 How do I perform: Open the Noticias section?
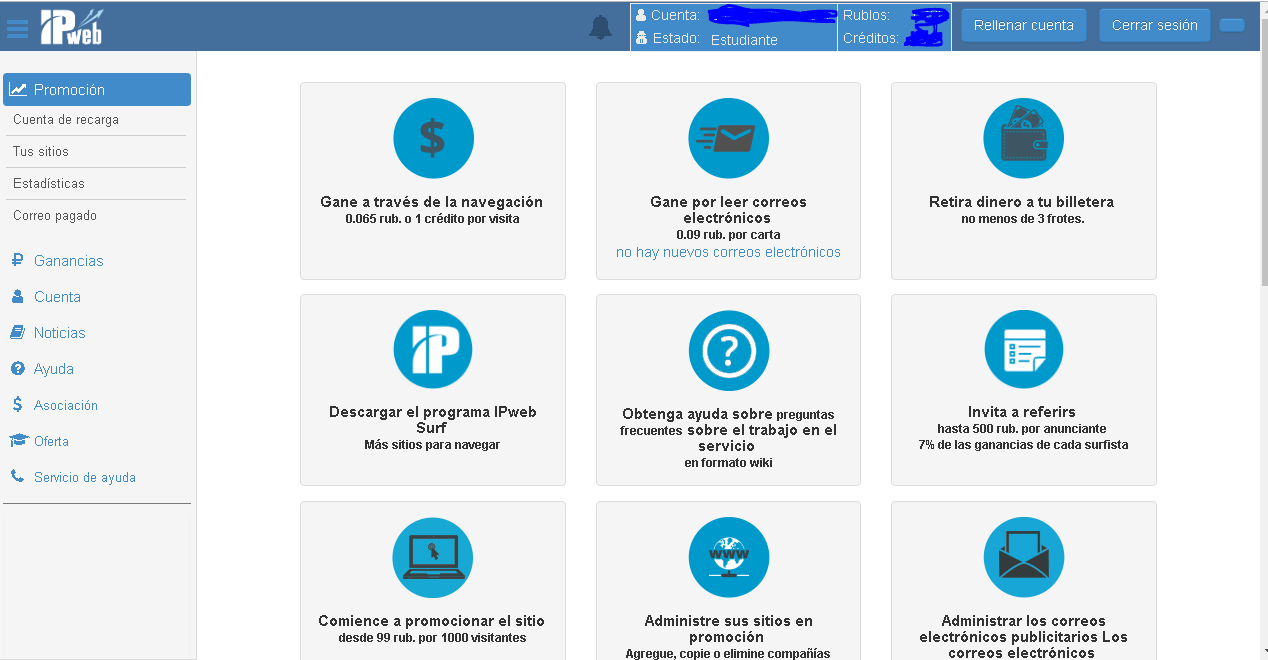(60, 333)
